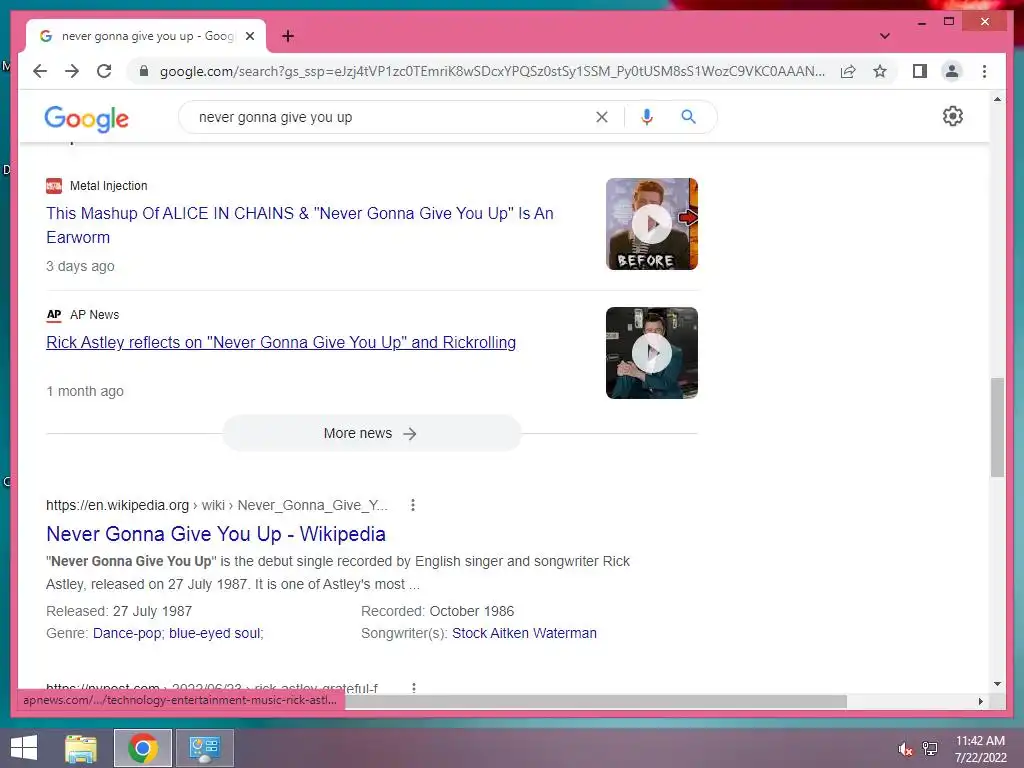The image size is (1024, 768).
Task: Click the address bar URL
Action: tap(492, 71)
